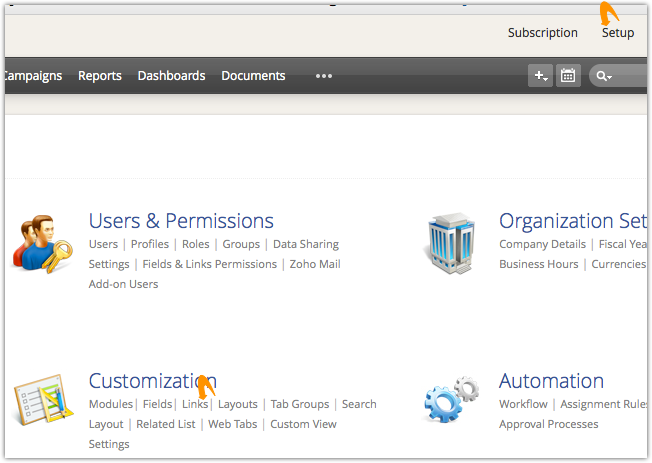Open the Web Tabs link
The width and height of the screenshot is (652, 463).
232,424
